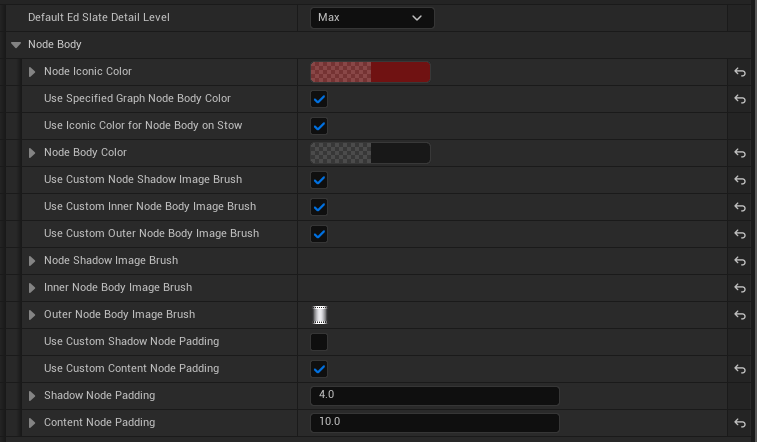Click the Shadow Node Padding value field
This screenshot has width=757, height=442.
[x=434, y=396]
